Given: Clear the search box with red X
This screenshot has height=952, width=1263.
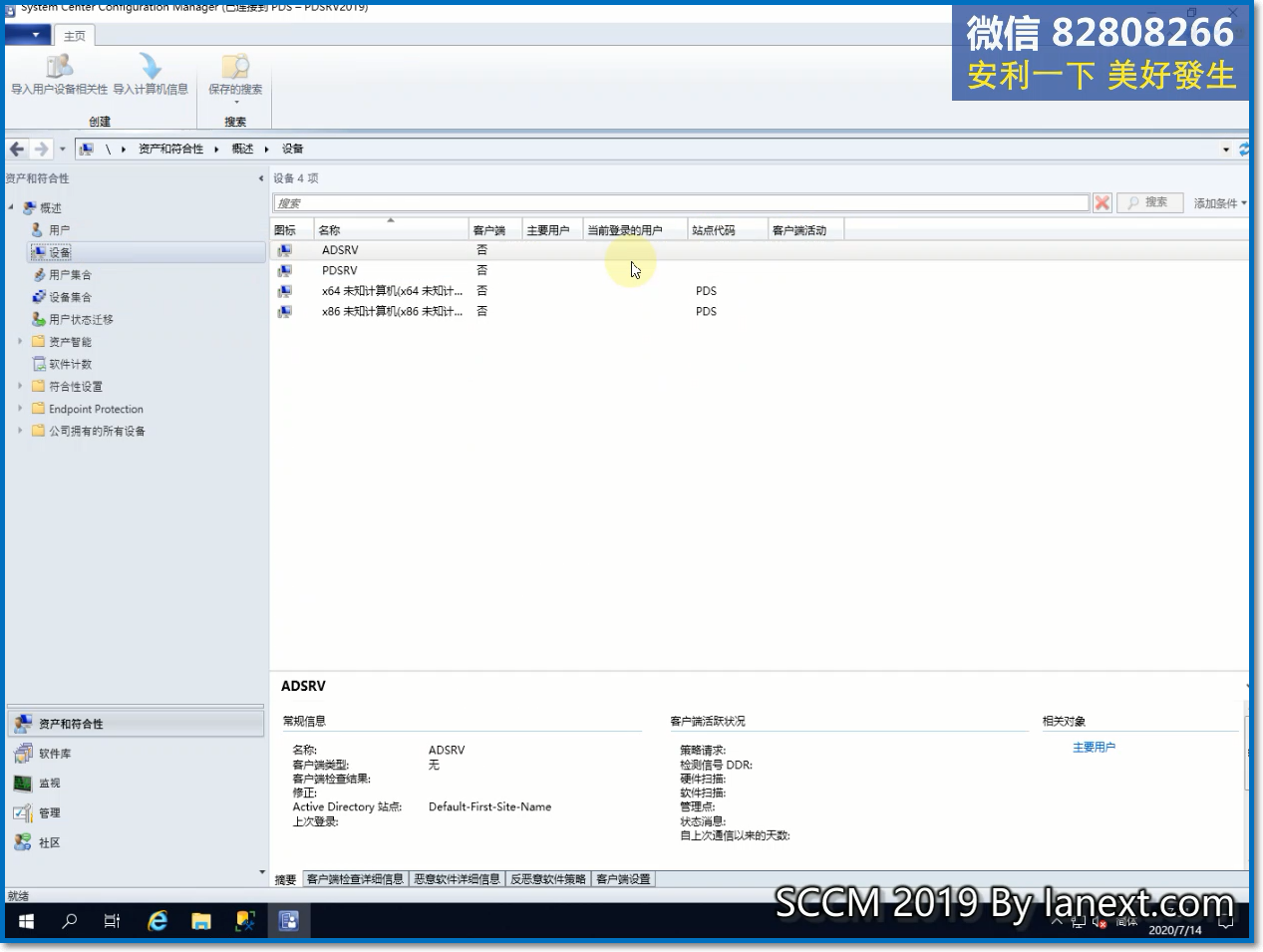Looking at the screenshot, I should tap(1102, 202).
